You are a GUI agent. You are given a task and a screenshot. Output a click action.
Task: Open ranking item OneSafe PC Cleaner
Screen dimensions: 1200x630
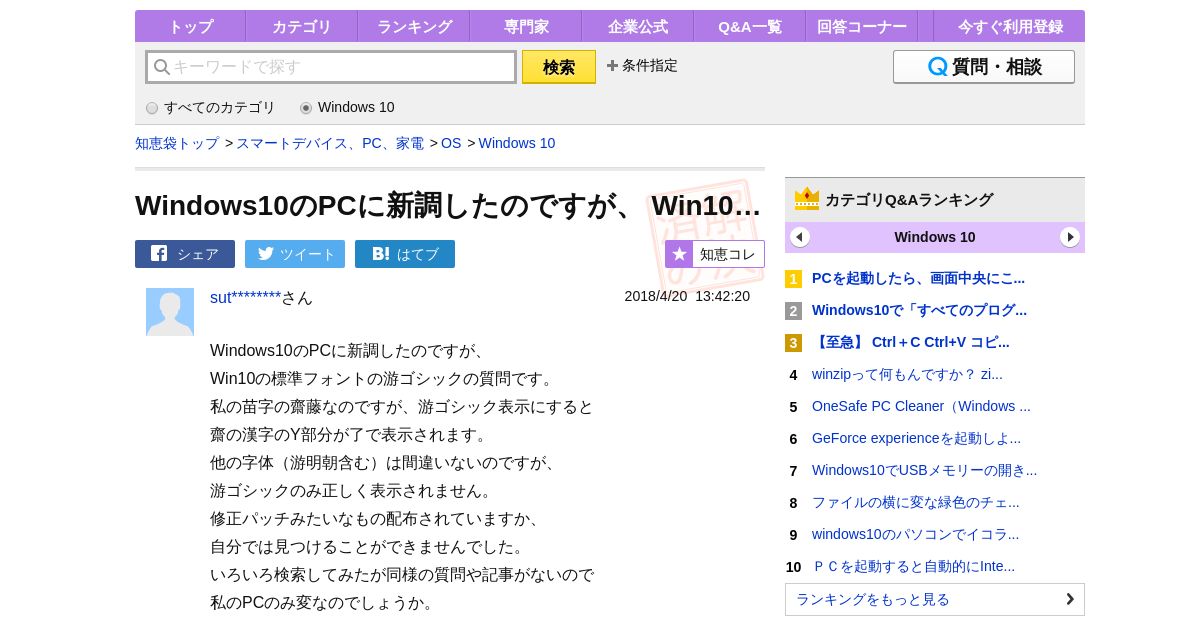tap(921, 406)
